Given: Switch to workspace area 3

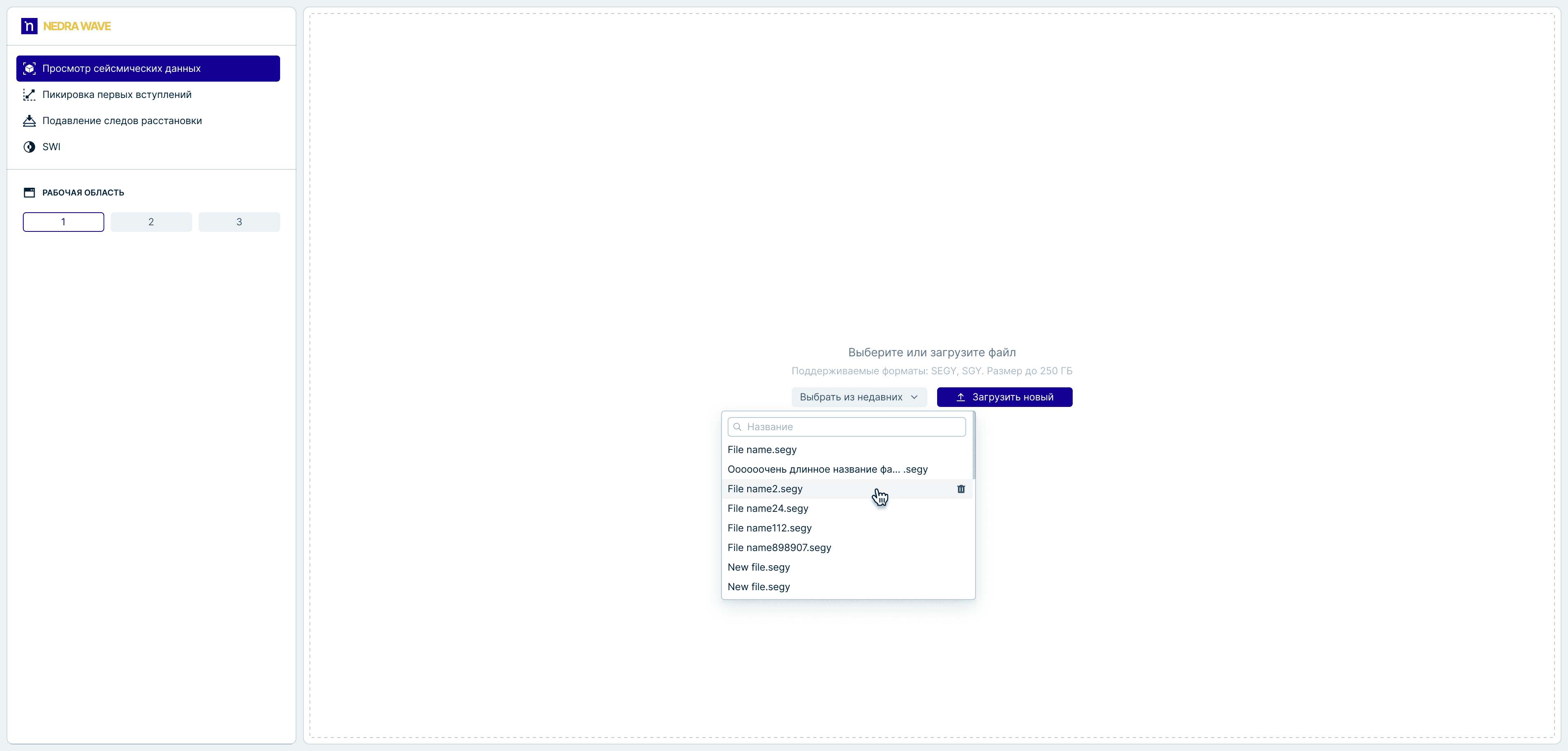Looking at the screenshot, I should (x=238, y=222).
